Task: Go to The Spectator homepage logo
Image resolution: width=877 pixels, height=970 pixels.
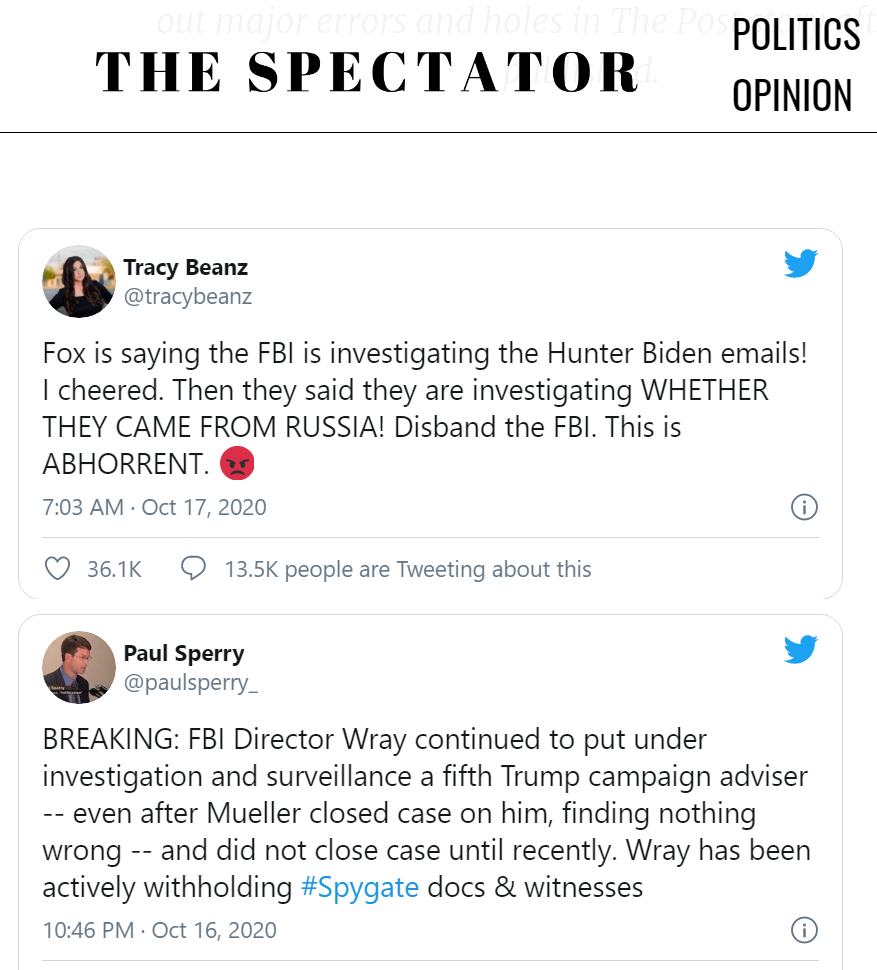Action: (x=367, y=72)
